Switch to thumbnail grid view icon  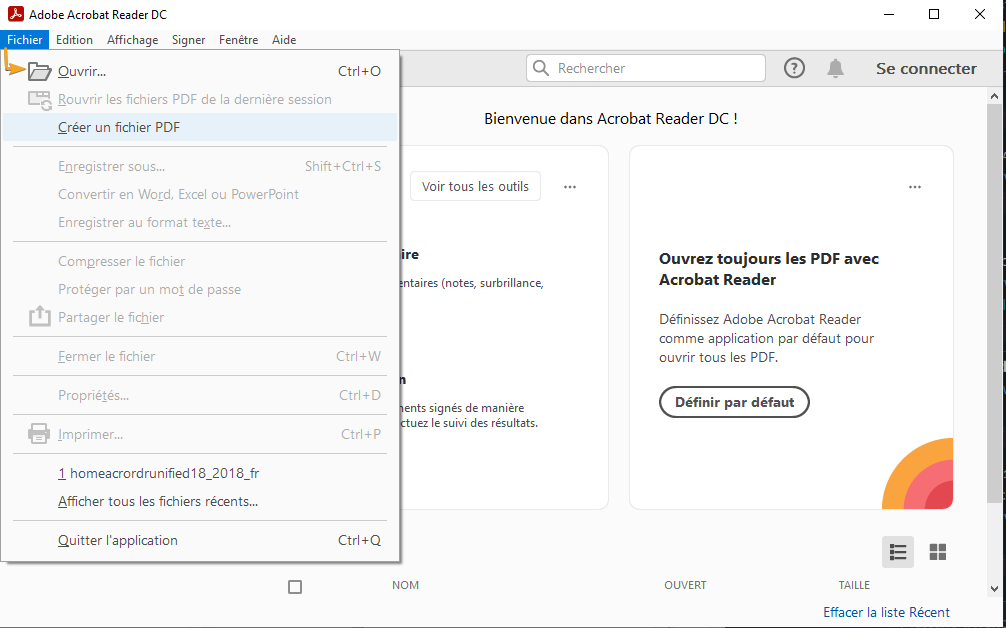tap(937, 552)
